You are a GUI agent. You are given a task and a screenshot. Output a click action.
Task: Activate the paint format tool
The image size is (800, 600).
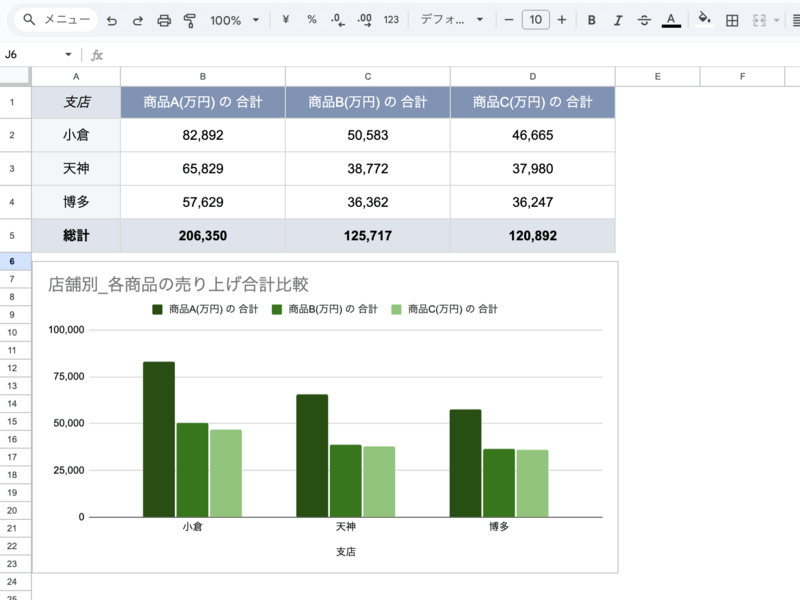pos(190,20)
